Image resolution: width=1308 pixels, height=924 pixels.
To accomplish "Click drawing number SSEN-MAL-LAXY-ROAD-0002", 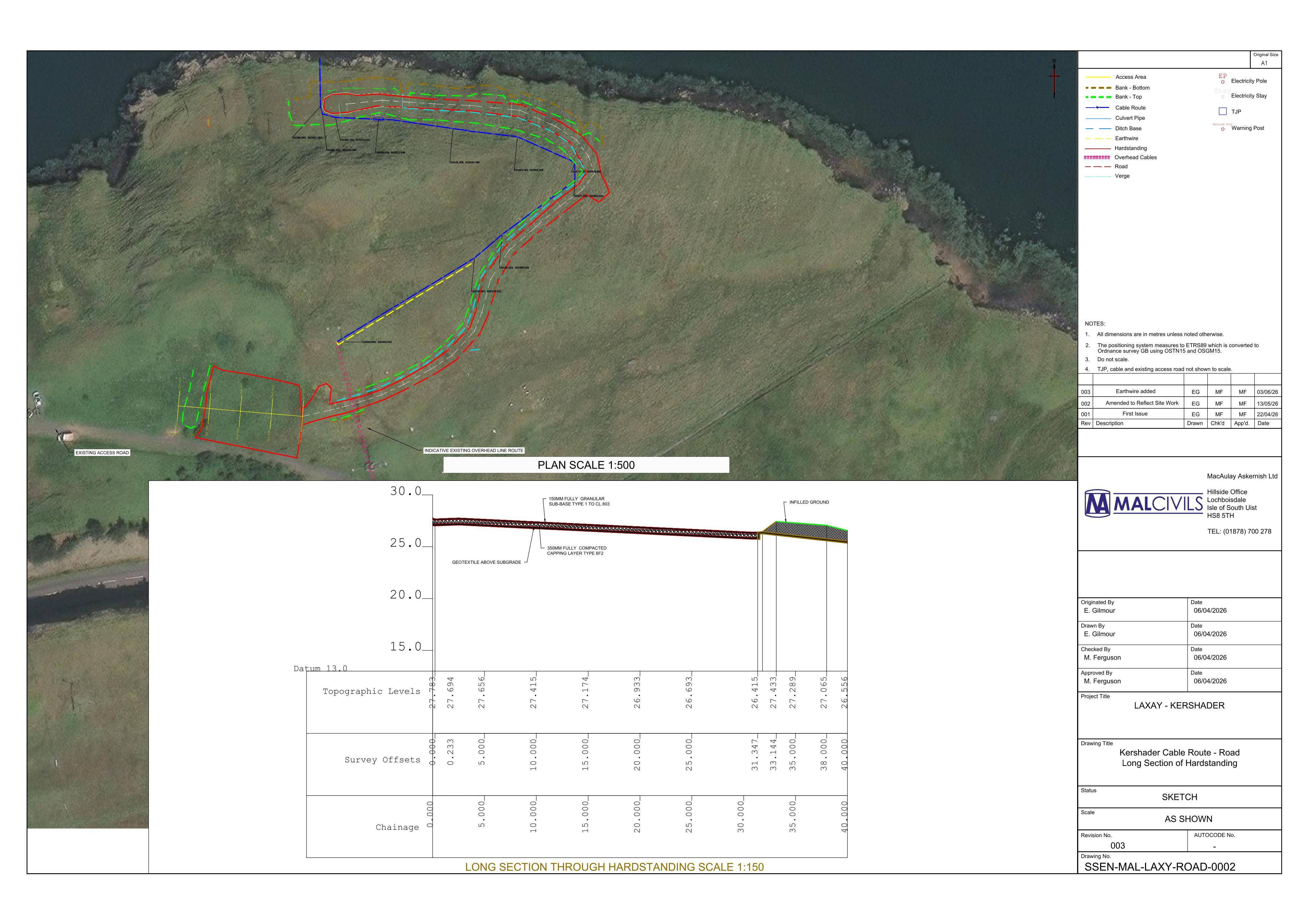I will coord(1160,867).
